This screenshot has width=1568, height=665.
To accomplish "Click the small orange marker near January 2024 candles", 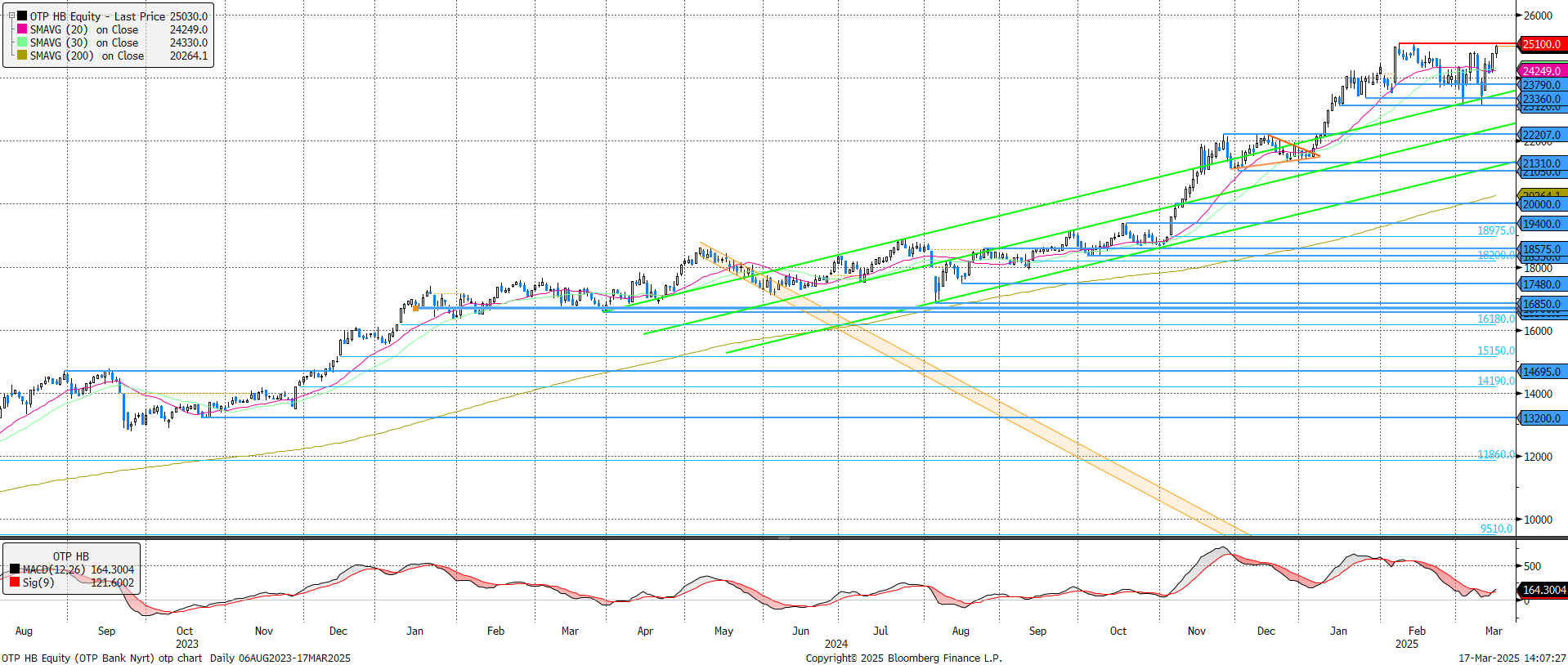I will tap(416, 308).
